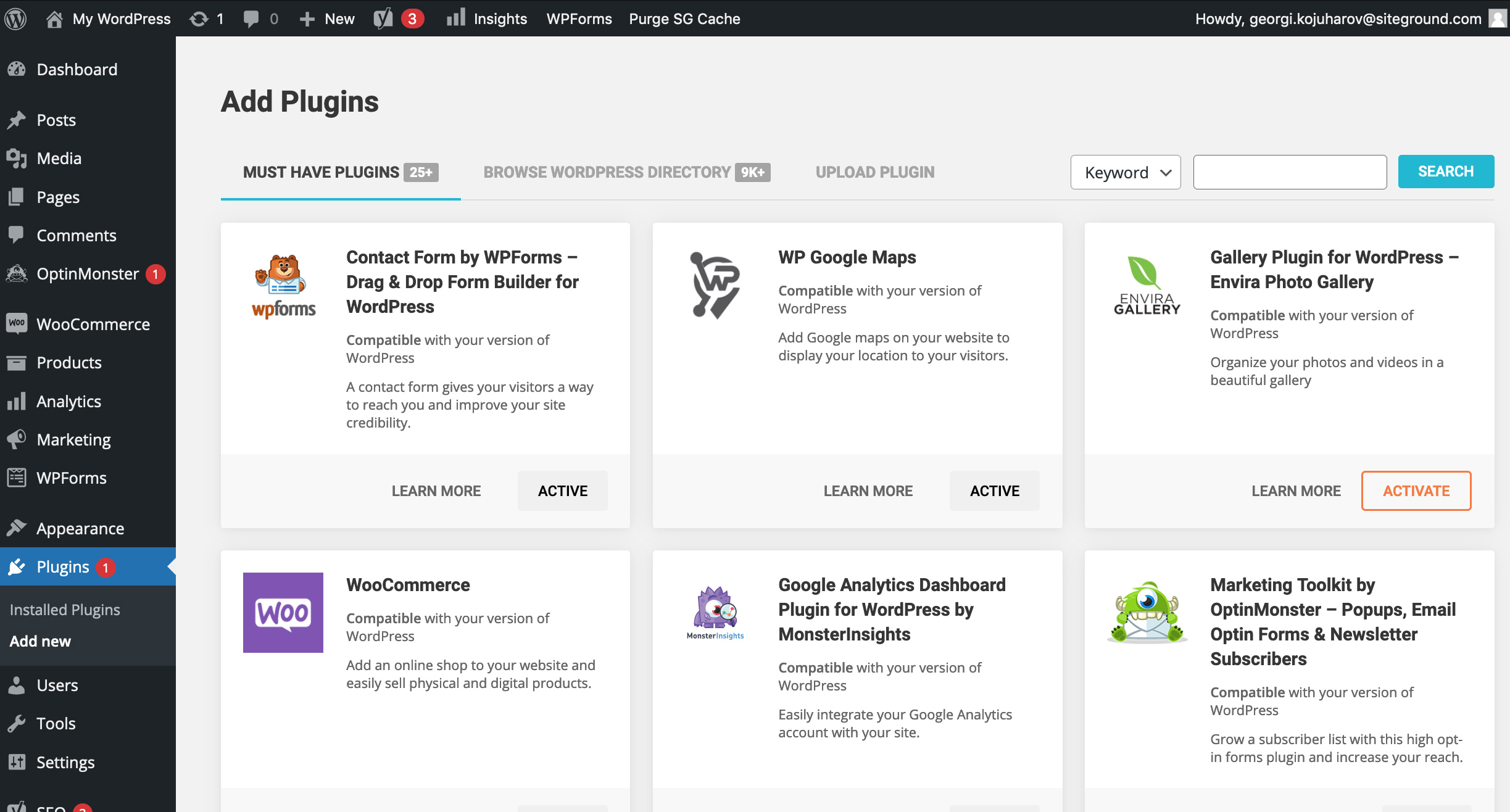Open the Keyword search type dropdown
Image resolution: width=1510 pixels, height=812 pixels.
pos(1126,172)
